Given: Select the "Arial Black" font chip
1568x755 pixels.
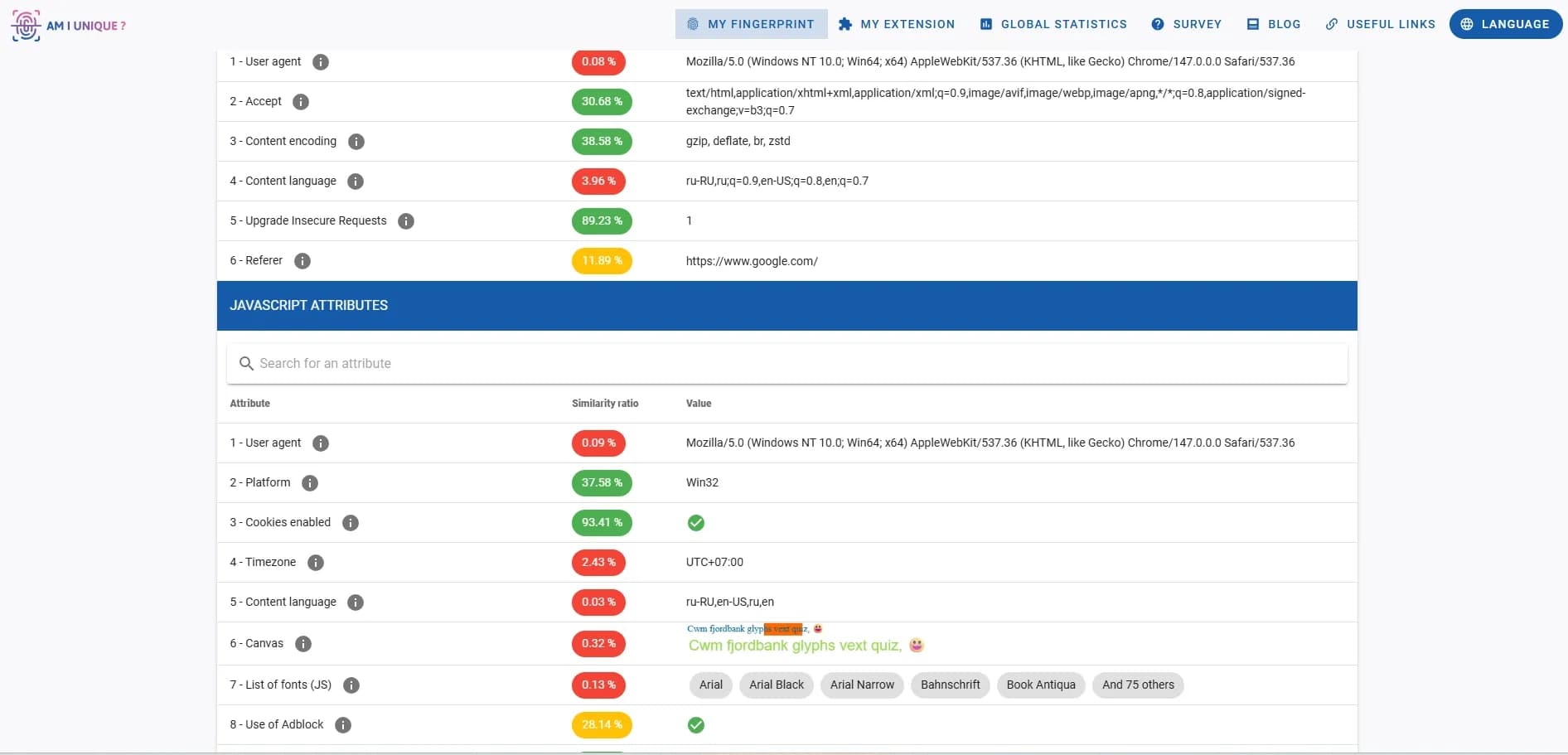Looking at the screenshot, I should tap(776, 685).
